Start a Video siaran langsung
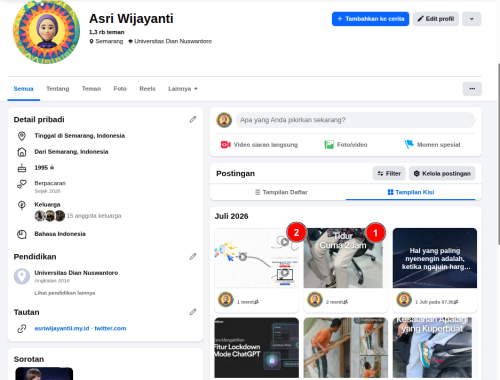The width and height of the screenshot is (500, 380). pos(259,145)
